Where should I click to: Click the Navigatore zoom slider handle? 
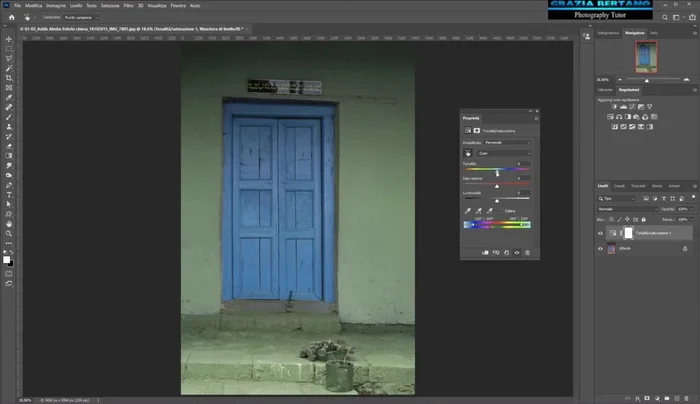(x=646, y=80)
